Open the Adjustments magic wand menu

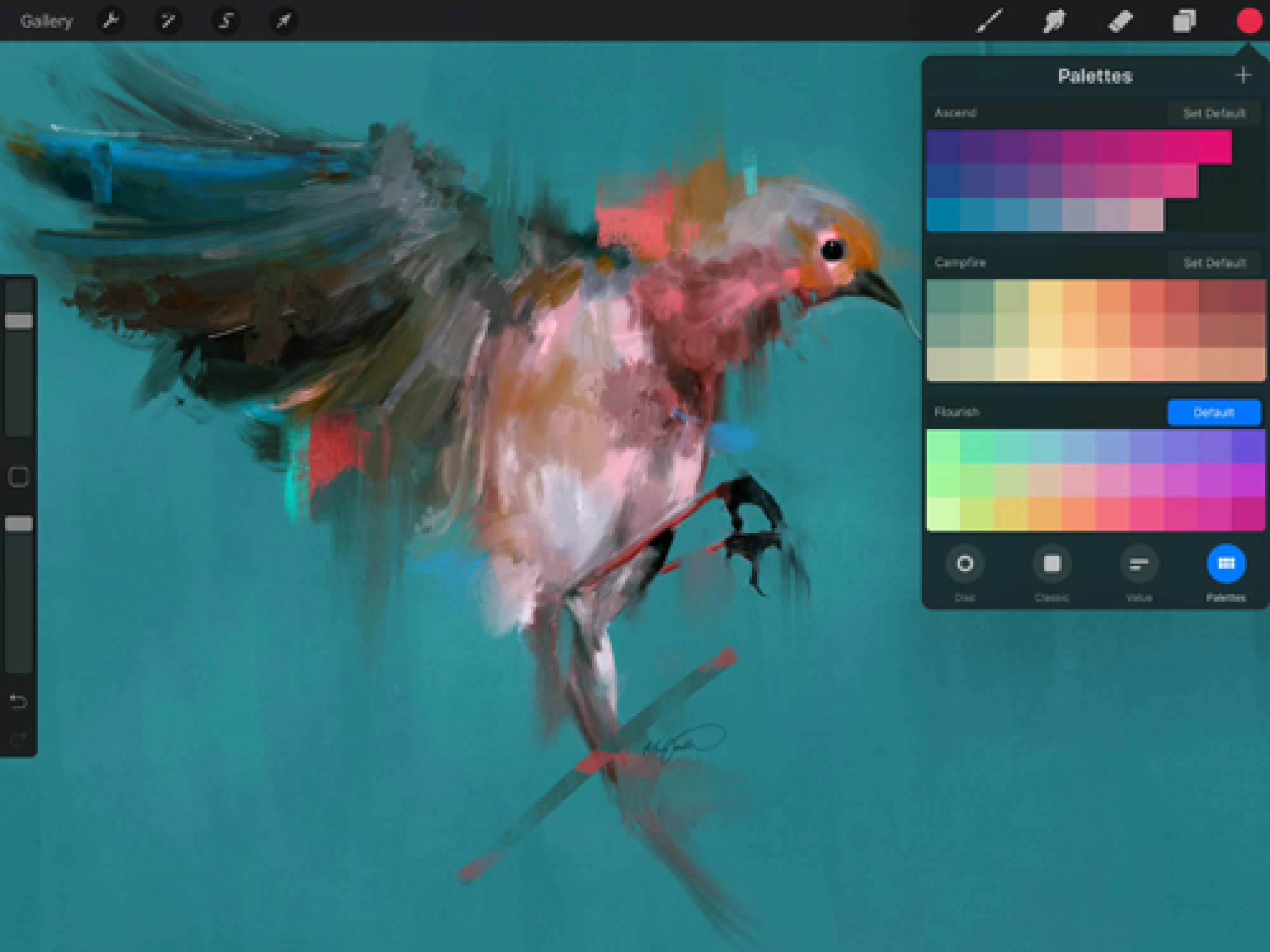(168, 21)
